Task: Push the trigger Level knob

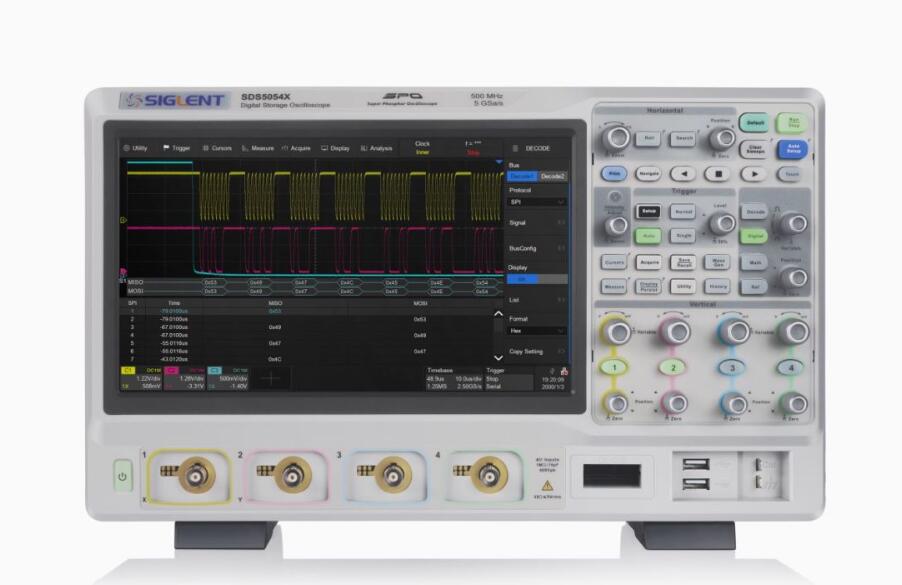Action: coord(723,224)
